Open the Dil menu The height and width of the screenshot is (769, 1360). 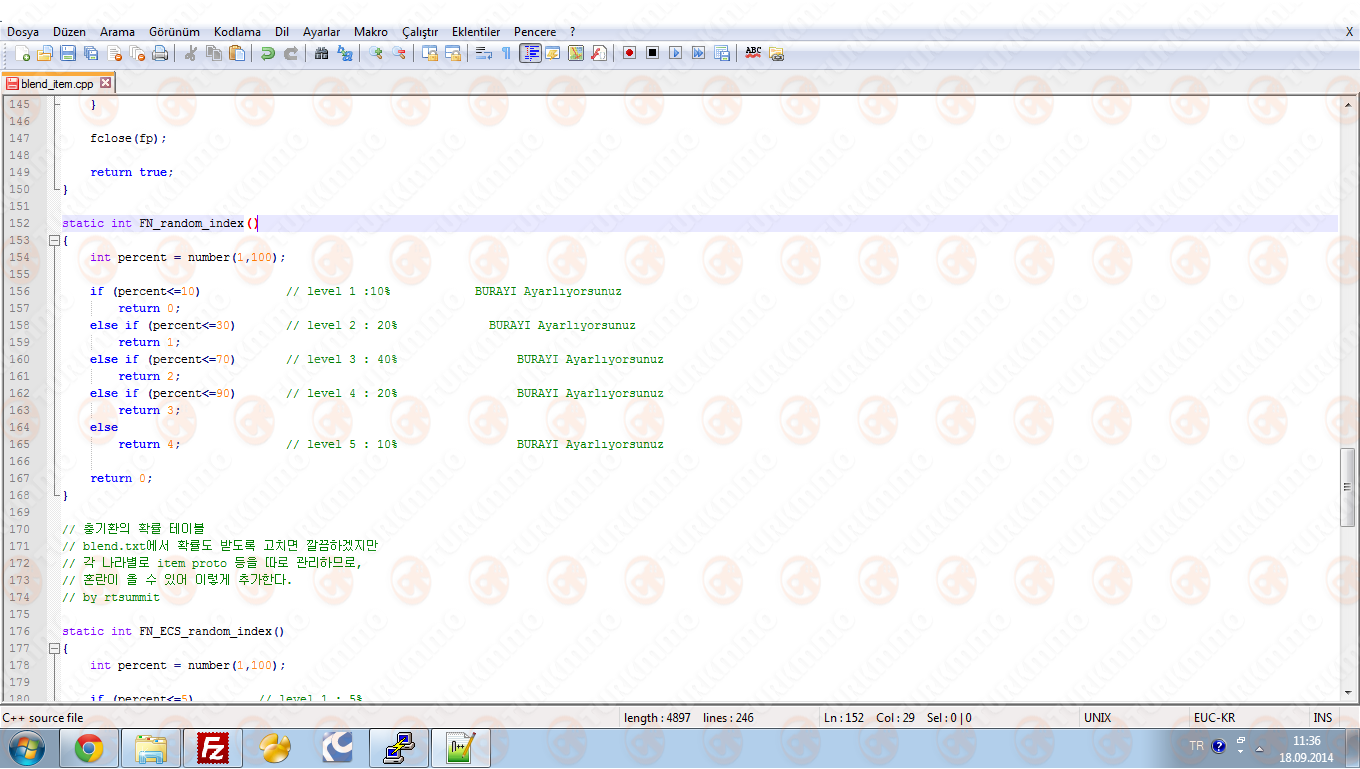(x=282, y=32)
